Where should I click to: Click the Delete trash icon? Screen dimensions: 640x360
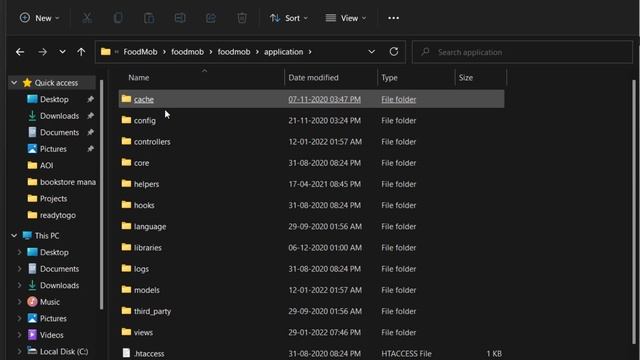click(x=242, y=18)
